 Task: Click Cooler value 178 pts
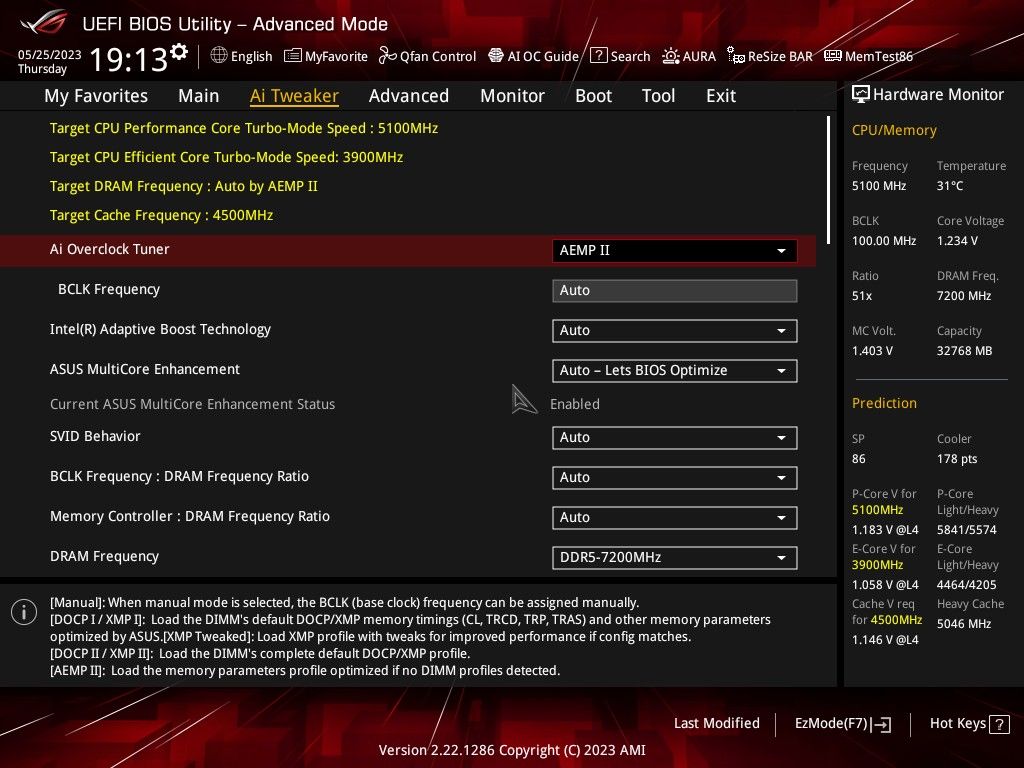(x=957, y=458)
